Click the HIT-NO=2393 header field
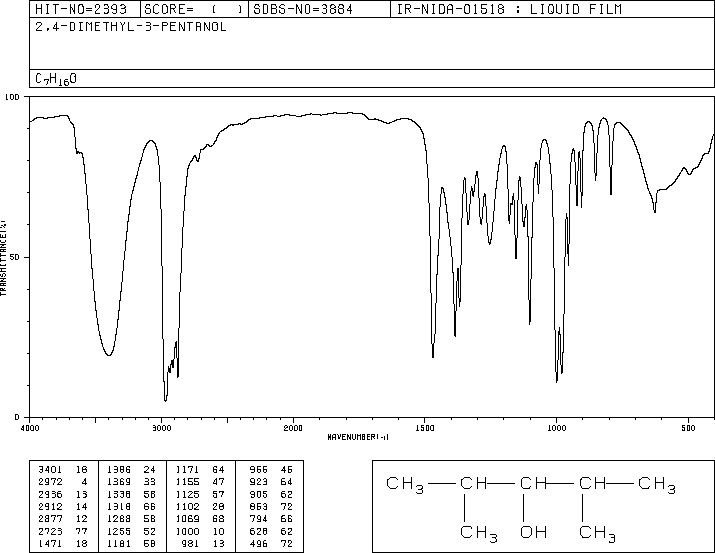715x553 pixels. click(81, 9)
